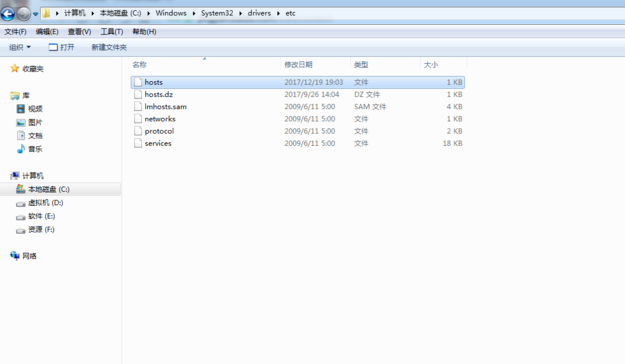Click the 资源 (F:) drive icon
625x364 pixels.
click(21, 230)
